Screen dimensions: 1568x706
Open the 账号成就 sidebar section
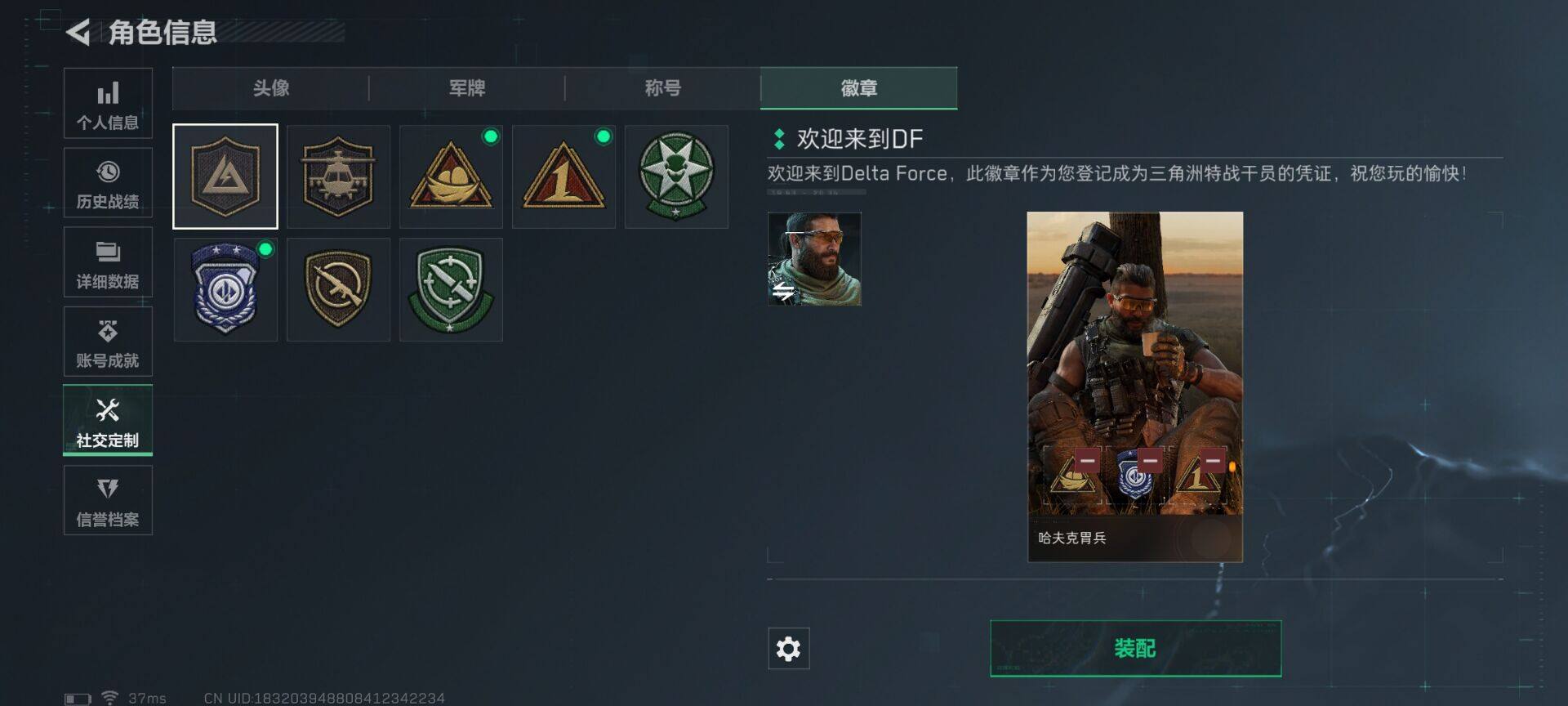pos(108,342)
